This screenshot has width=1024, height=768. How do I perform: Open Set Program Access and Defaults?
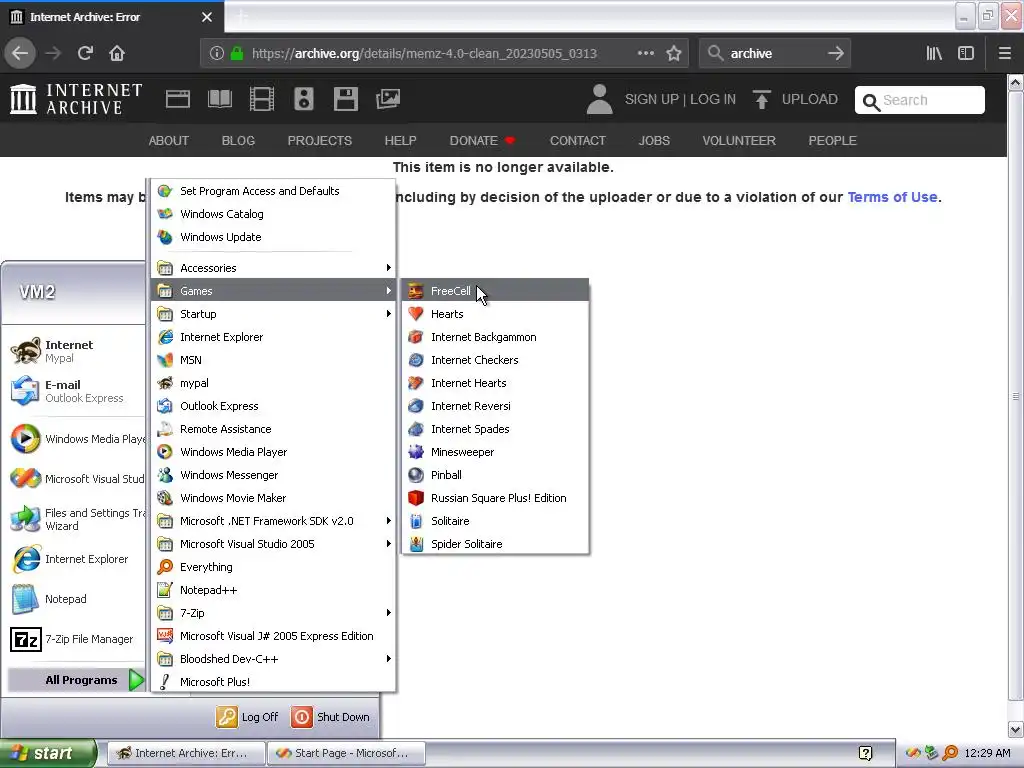274,191
